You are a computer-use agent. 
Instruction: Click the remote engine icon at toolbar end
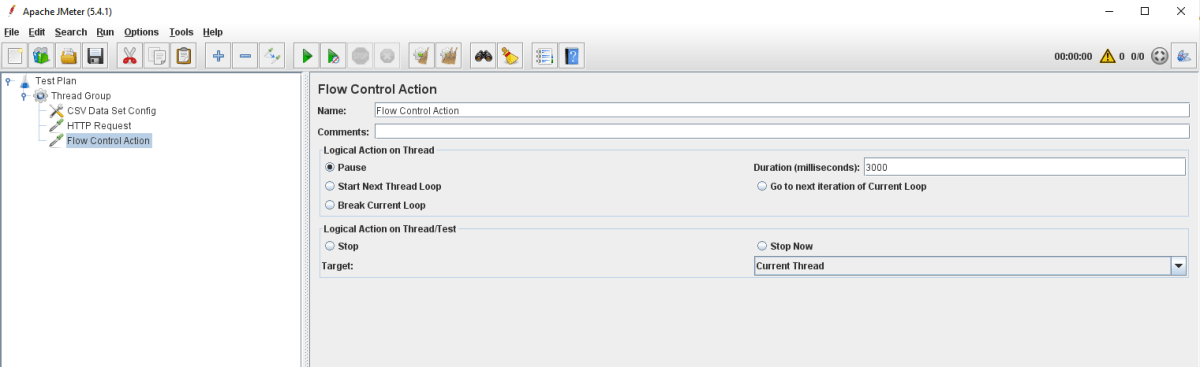[x=1185, y=57]
